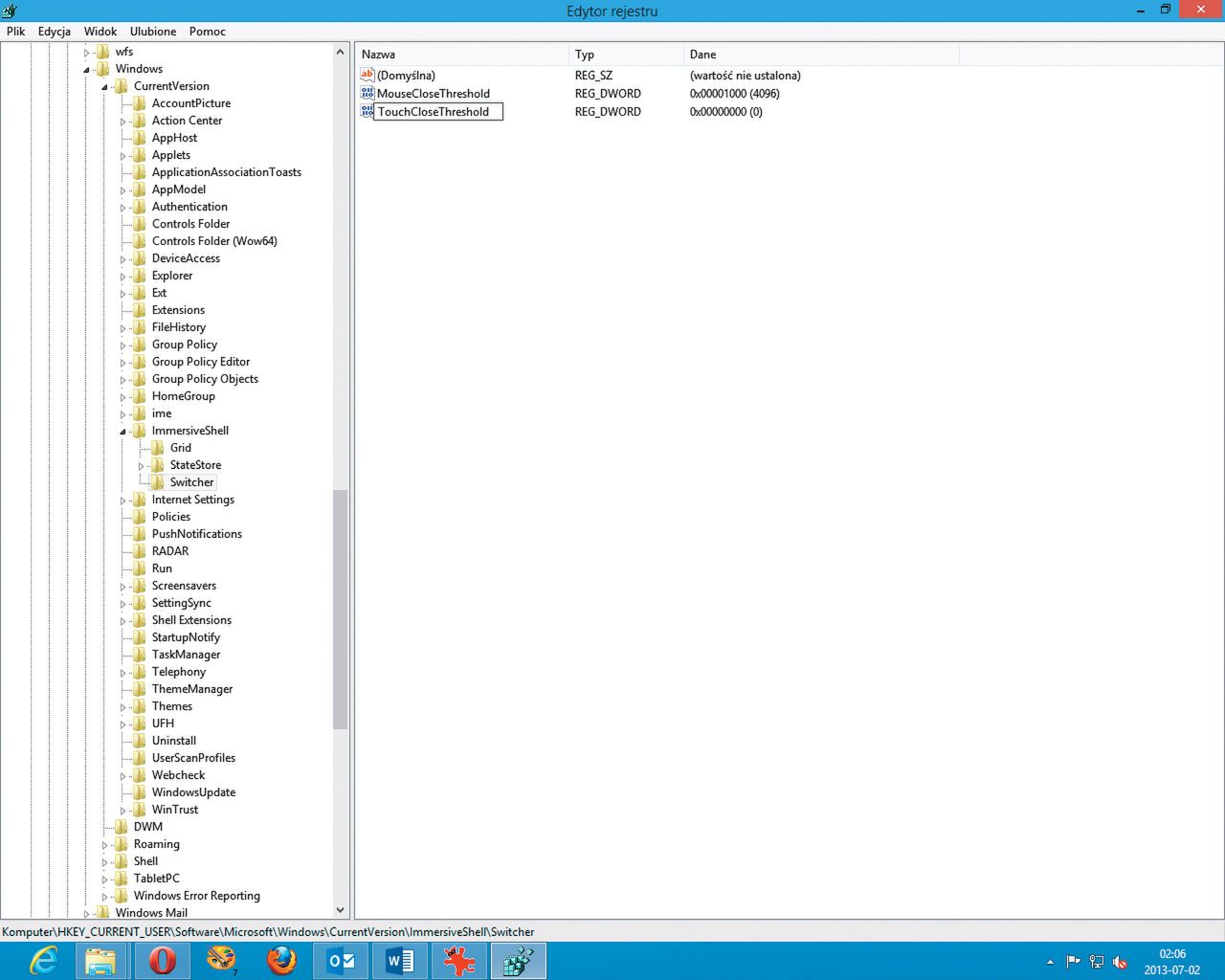The width and height of the screenshot is (1225, 980).
Task: Expand the Internet Settings key
Action: pyautogui.click(x=123, y=501)
